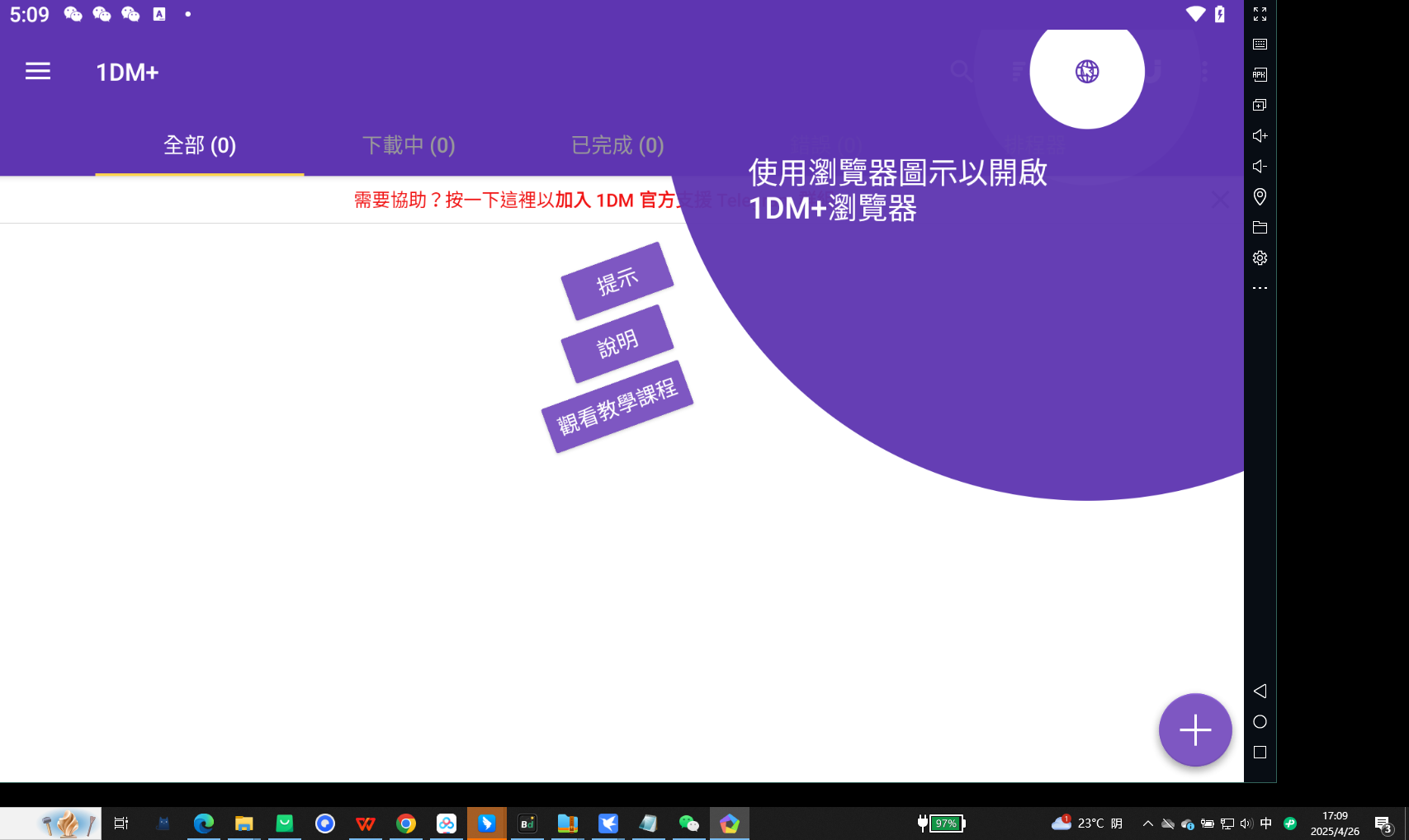Launch Google Chrome from the taskbar
The image size is (1409, 840).
click(x=405, y=823)
